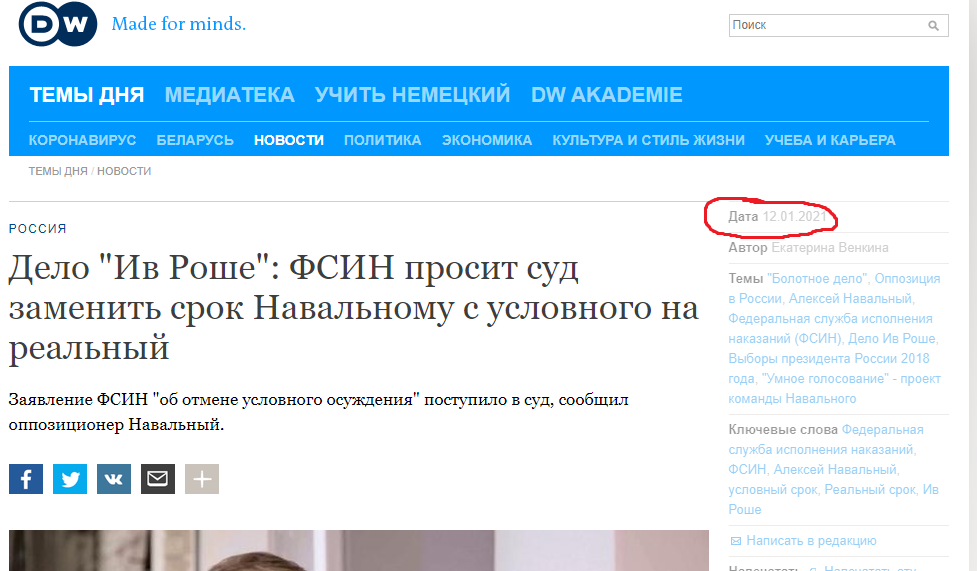Screen dimensions: 977x571
Task: Open УЧИТЬ НЕМЕЦКИЙ menu item
Action: click(412, 95)
